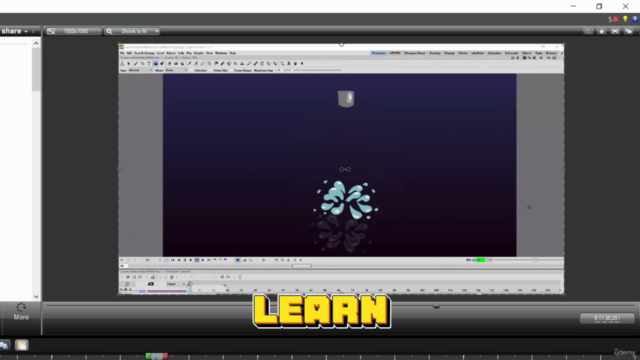
Task: Expand the rooms overflow arrow
Action: [562, 53]
